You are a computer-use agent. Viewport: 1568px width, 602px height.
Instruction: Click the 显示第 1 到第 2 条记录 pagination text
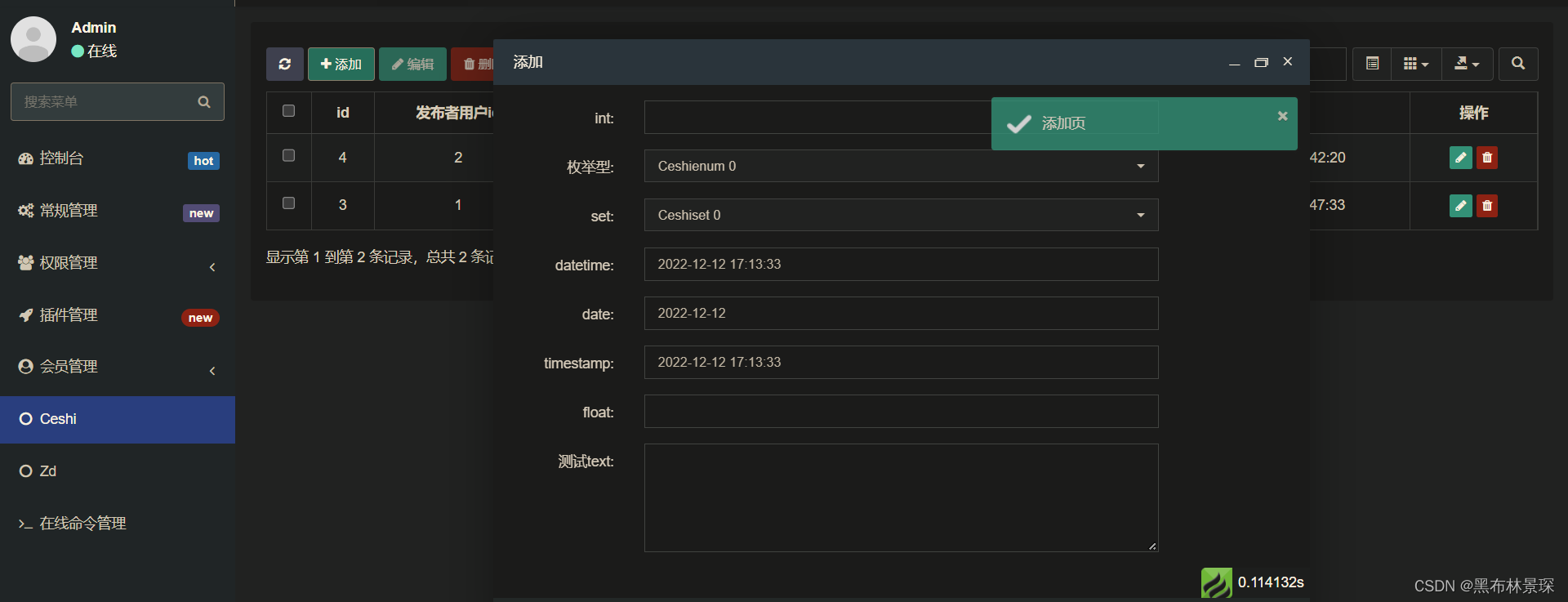click(379, 256)
